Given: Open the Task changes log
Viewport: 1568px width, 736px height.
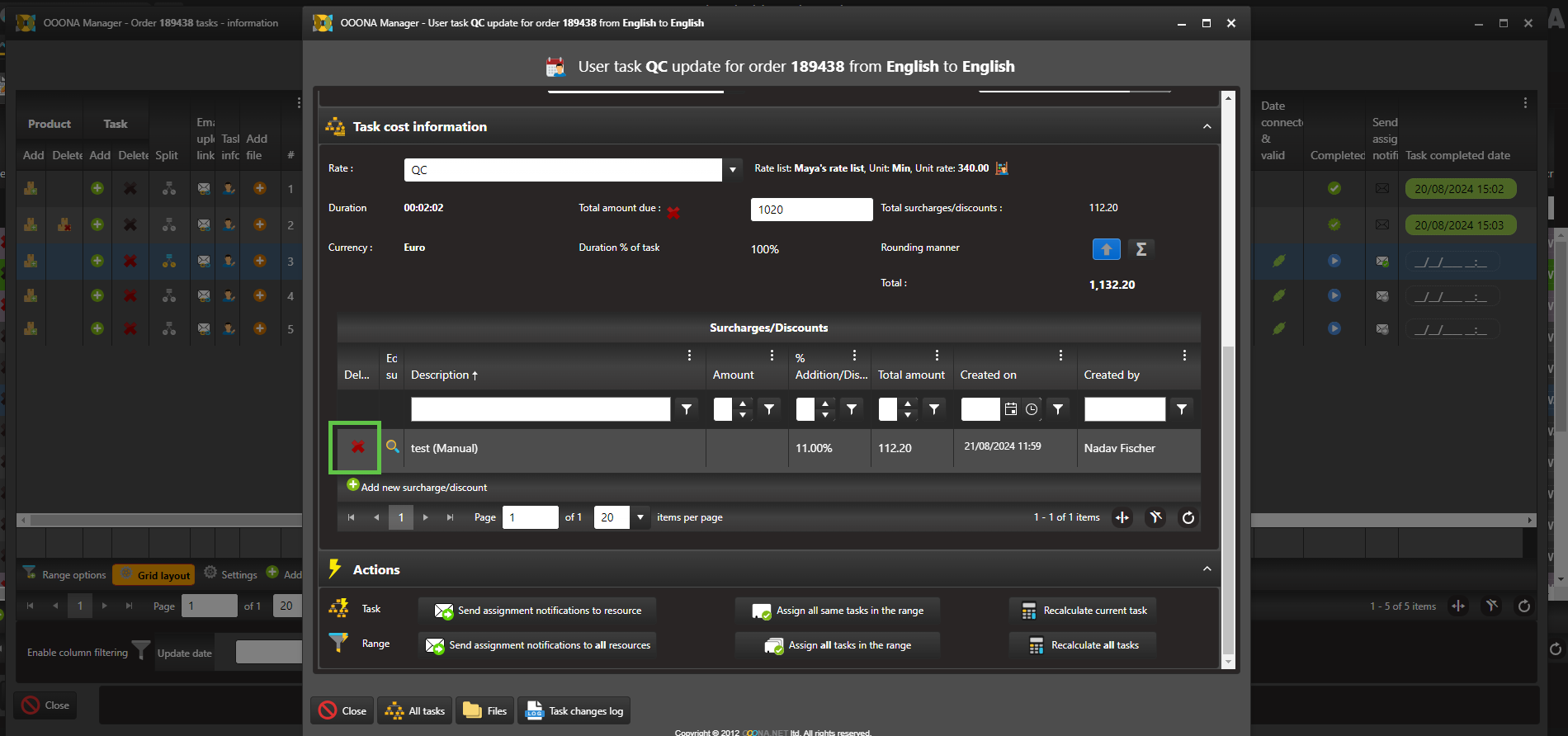Looking at the screenshot, I should (574, 710).
